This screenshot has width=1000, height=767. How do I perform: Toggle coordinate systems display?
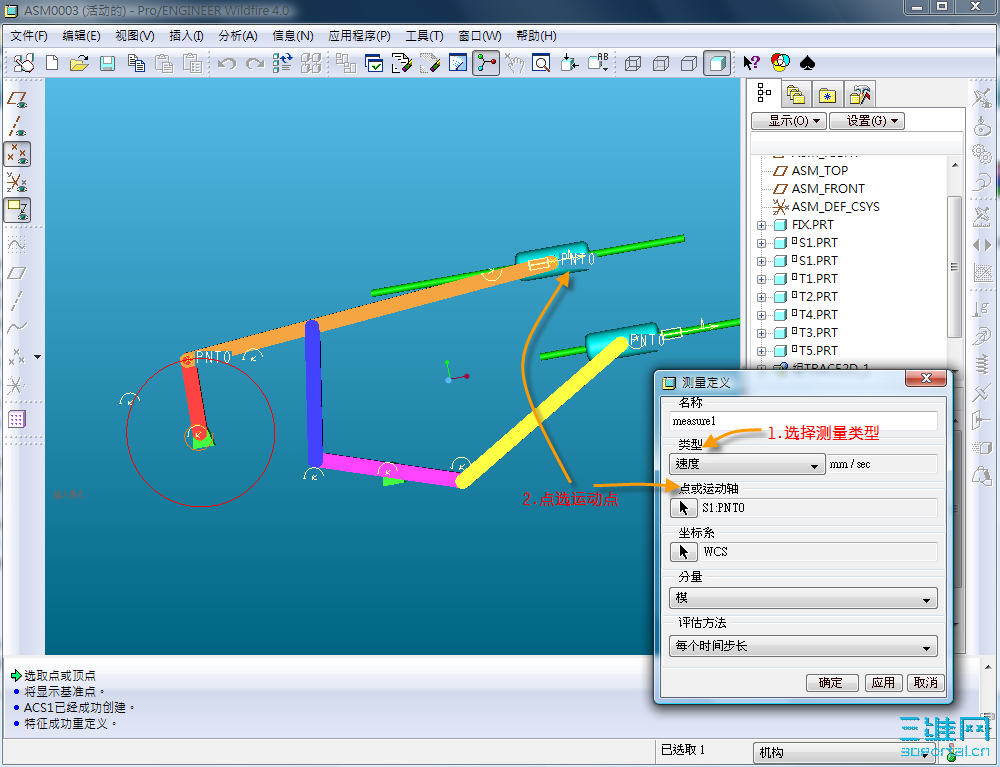click(17, 182)
